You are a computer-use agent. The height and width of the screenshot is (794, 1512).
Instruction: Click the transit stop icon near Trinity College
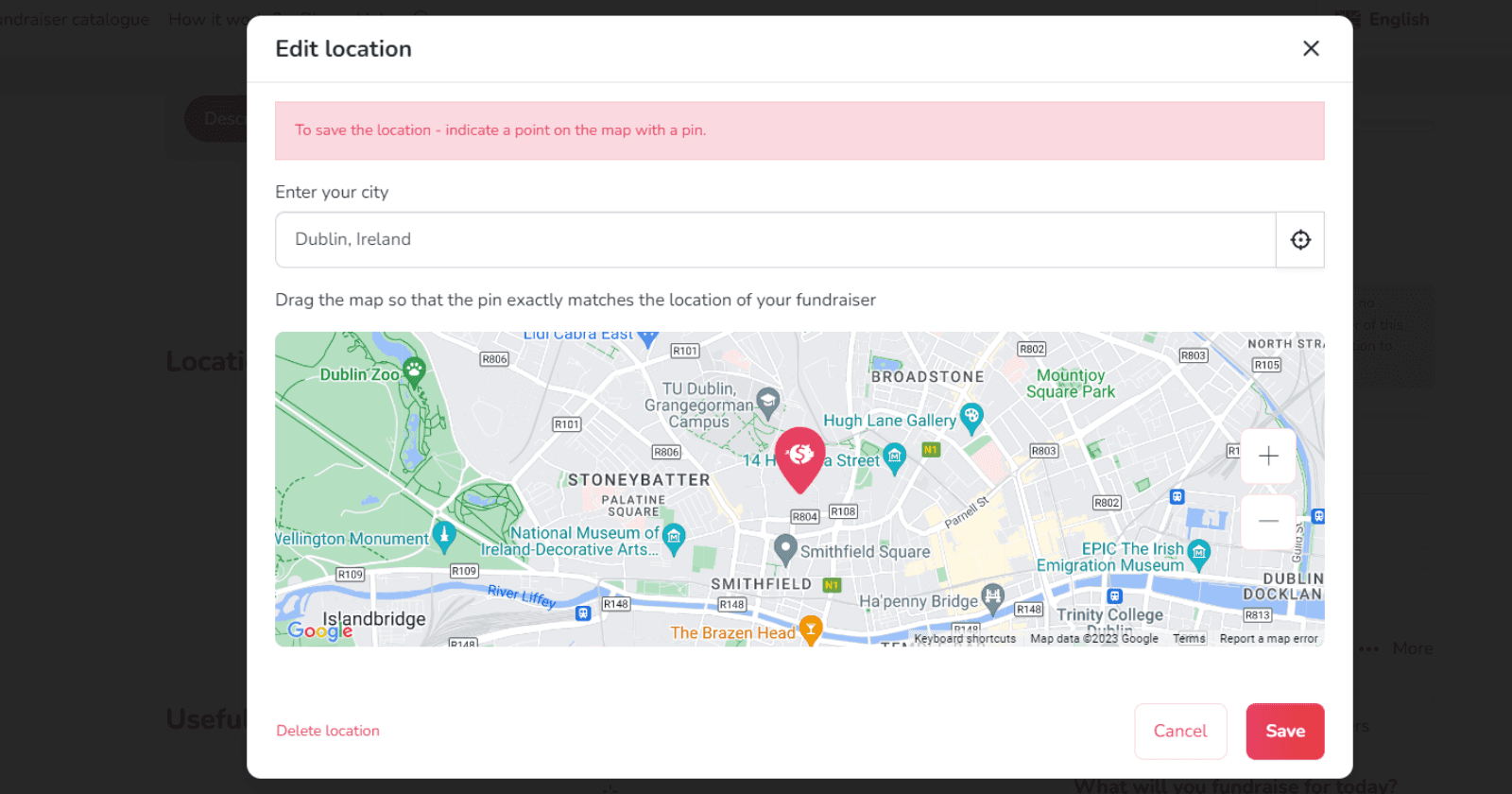1114,596
